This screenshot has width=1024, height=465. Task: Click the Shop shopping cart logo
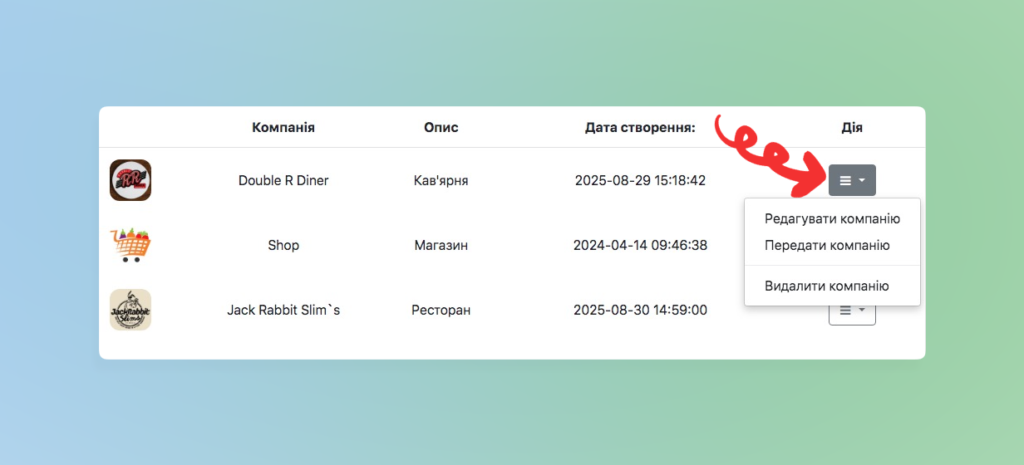point(130,245)
